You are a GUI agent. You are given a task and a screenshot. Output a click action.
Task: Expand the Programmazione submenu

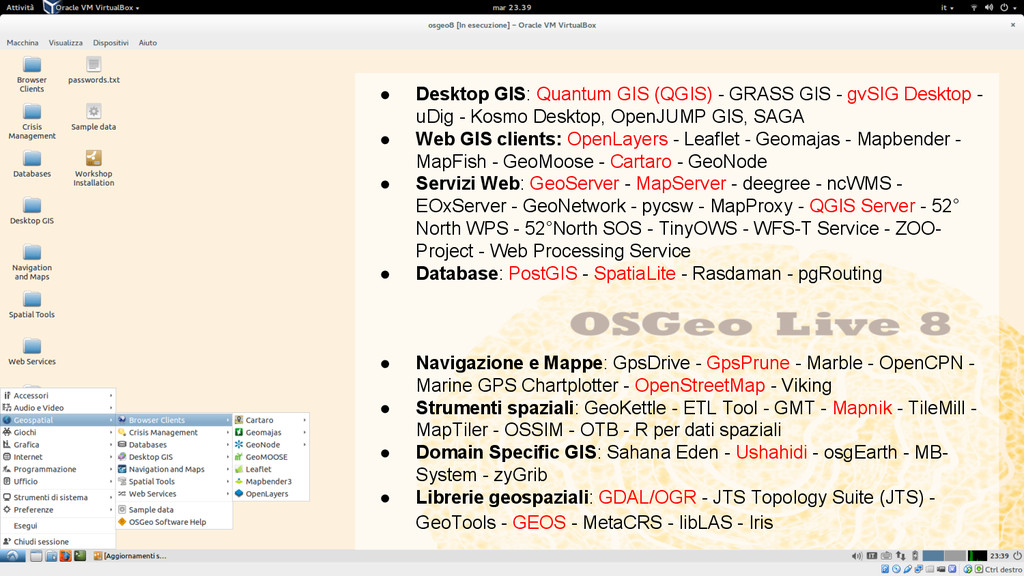click(x=58, y=469)
